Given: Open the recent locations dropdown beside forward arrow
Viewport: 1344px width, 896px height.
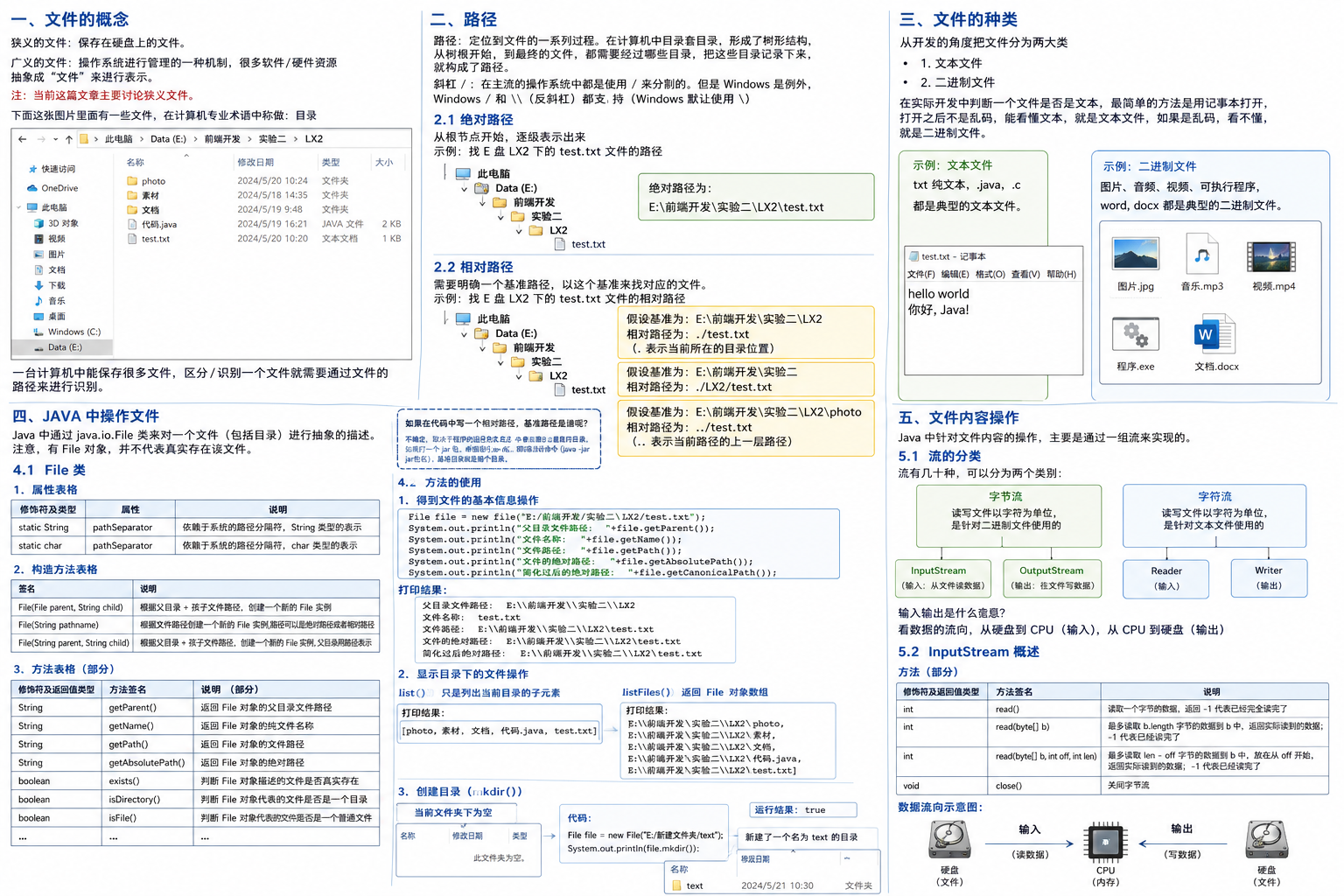Looking at the screenshot, I should tap(55, 139).
